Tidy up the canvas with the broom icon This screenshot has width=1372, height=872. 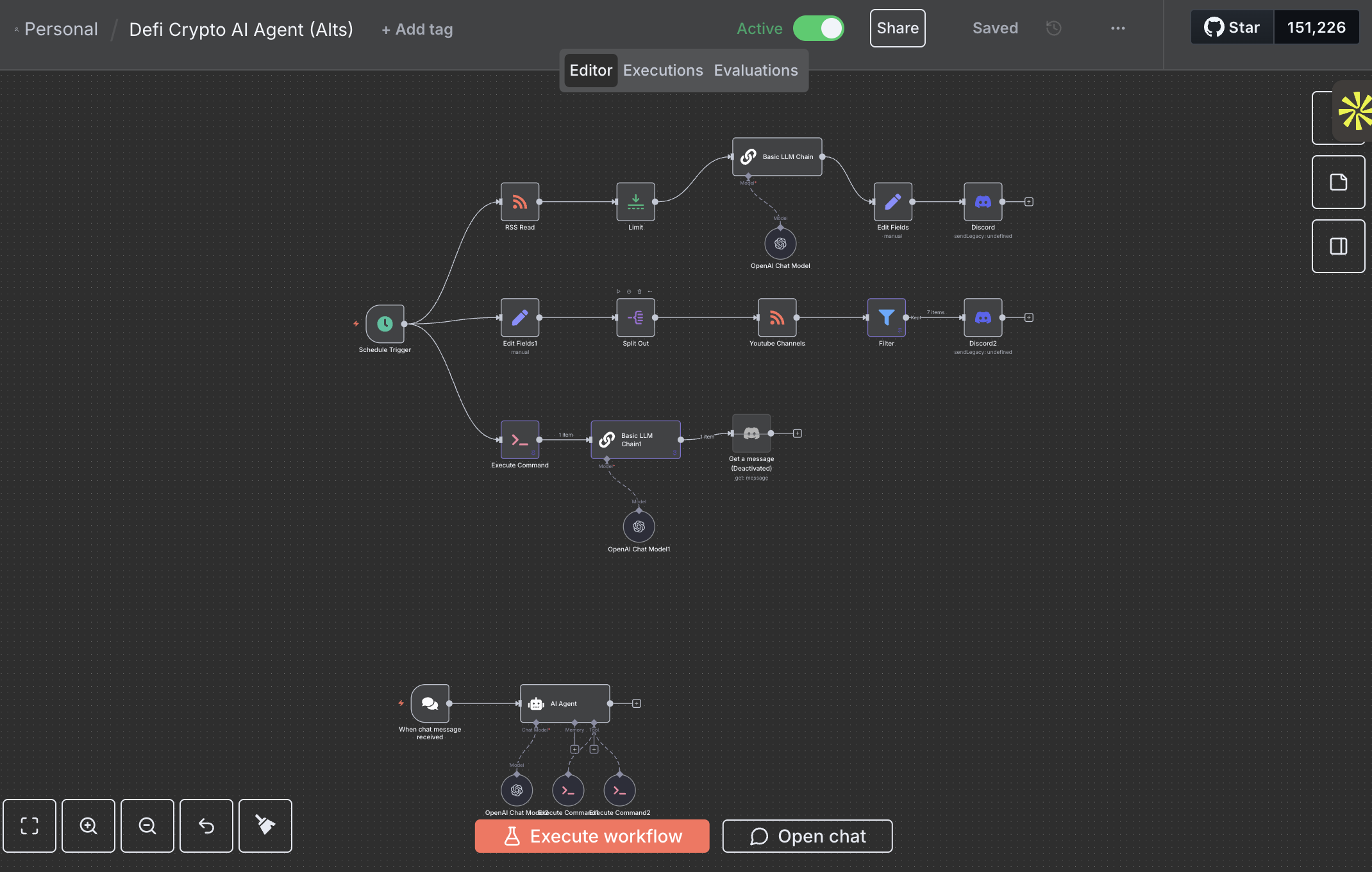(x=265, y=826)
